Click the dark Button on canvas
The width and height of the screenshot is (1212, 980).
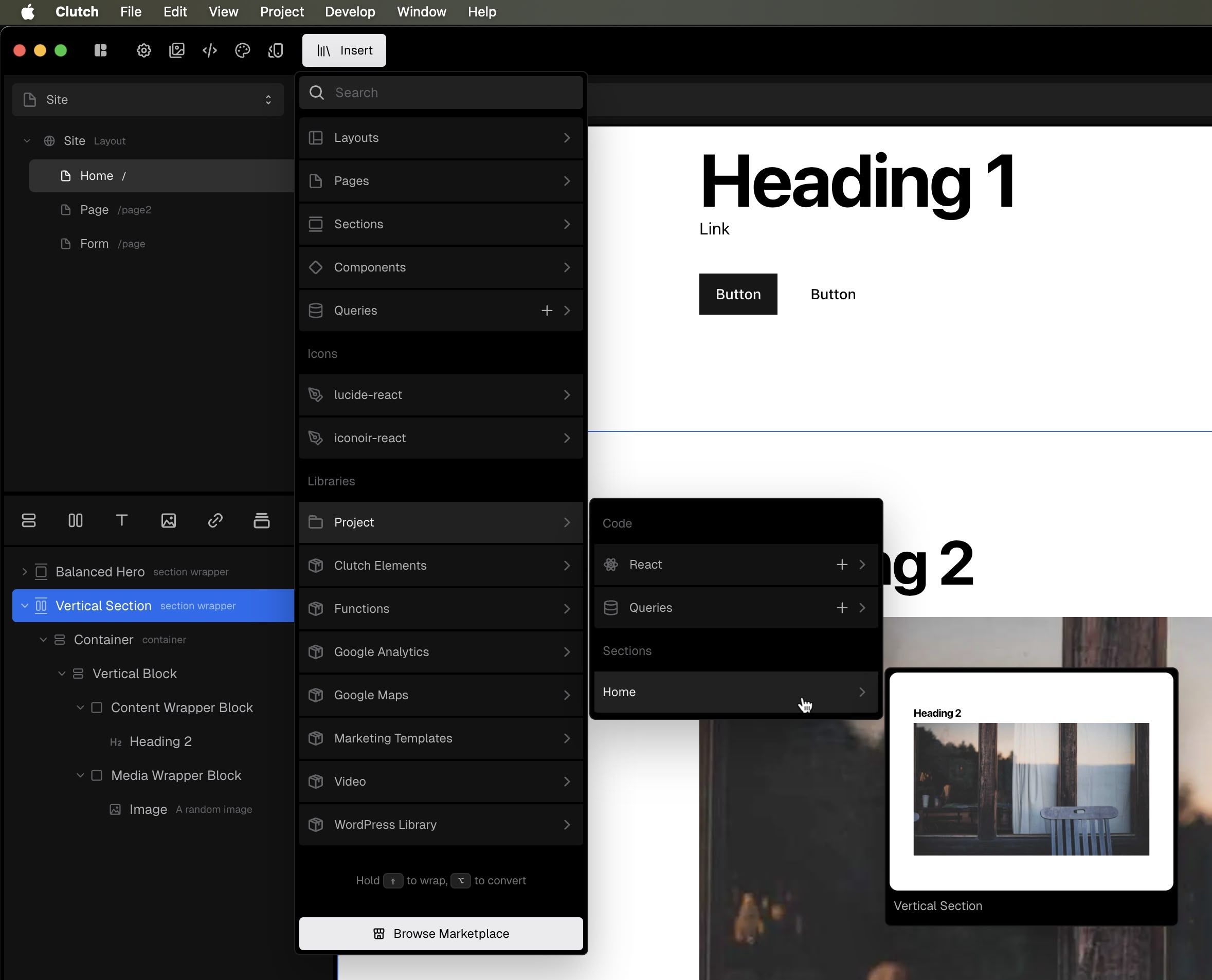click(x=738, y=295)
